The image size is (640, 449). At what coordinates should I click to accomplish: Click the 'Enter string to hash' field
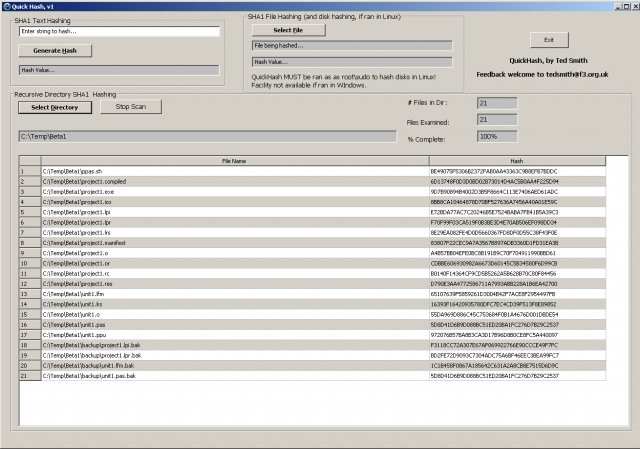pyautogui.click(x=119, y=31)
